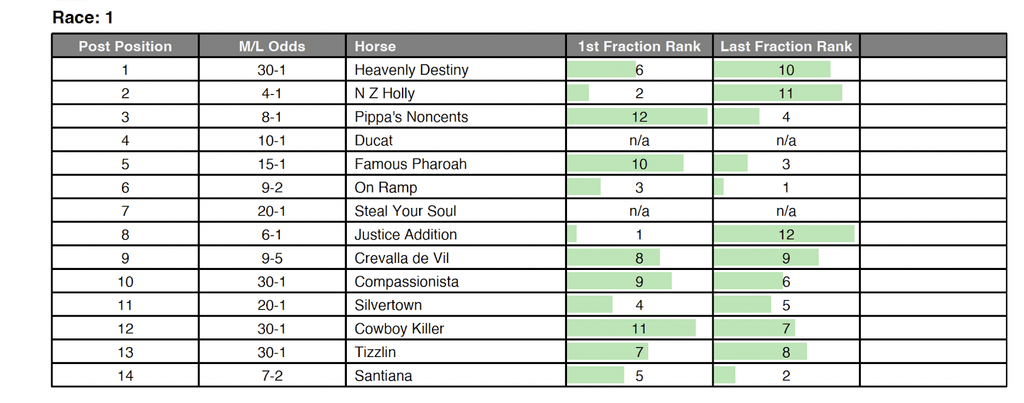Click the Post Position column header

tap(125, 46)
